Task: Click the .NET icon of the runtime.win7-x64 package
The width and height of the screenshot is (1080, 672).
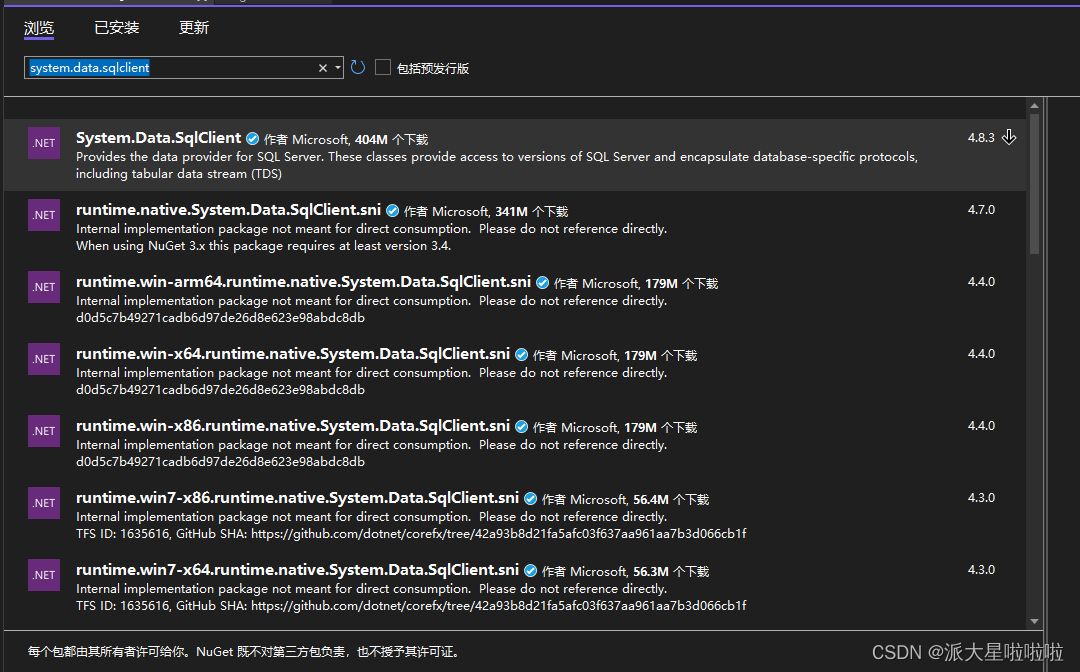Action: pos(43,574)
